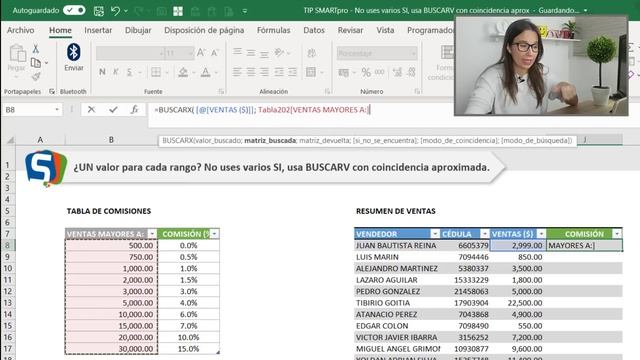The image size is (640, 360).
Task: Click the Increase Indent icon
Action: 293,72
